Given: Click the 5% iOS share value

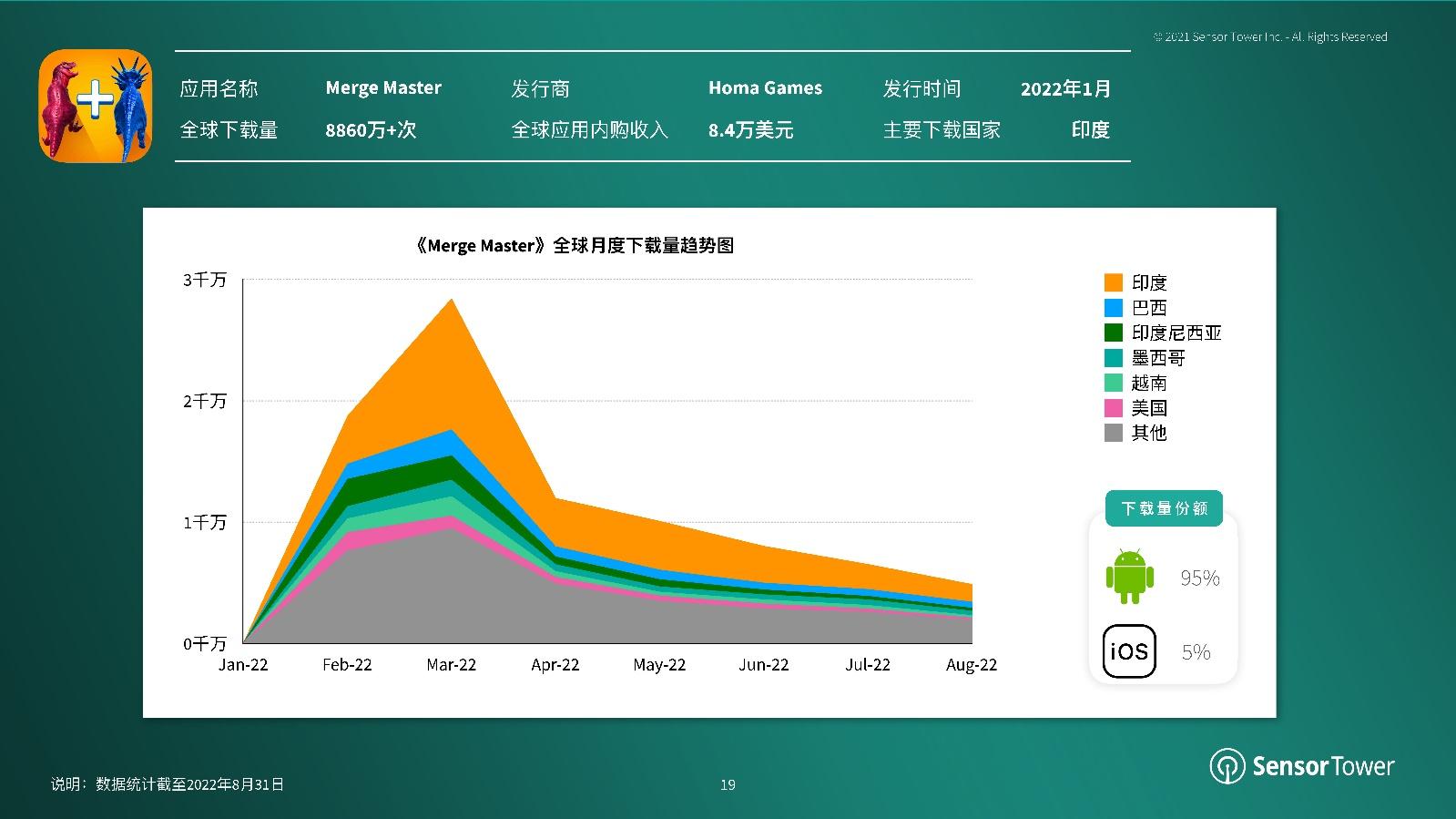Looking at the screenshot, I should coord(1196,652).
